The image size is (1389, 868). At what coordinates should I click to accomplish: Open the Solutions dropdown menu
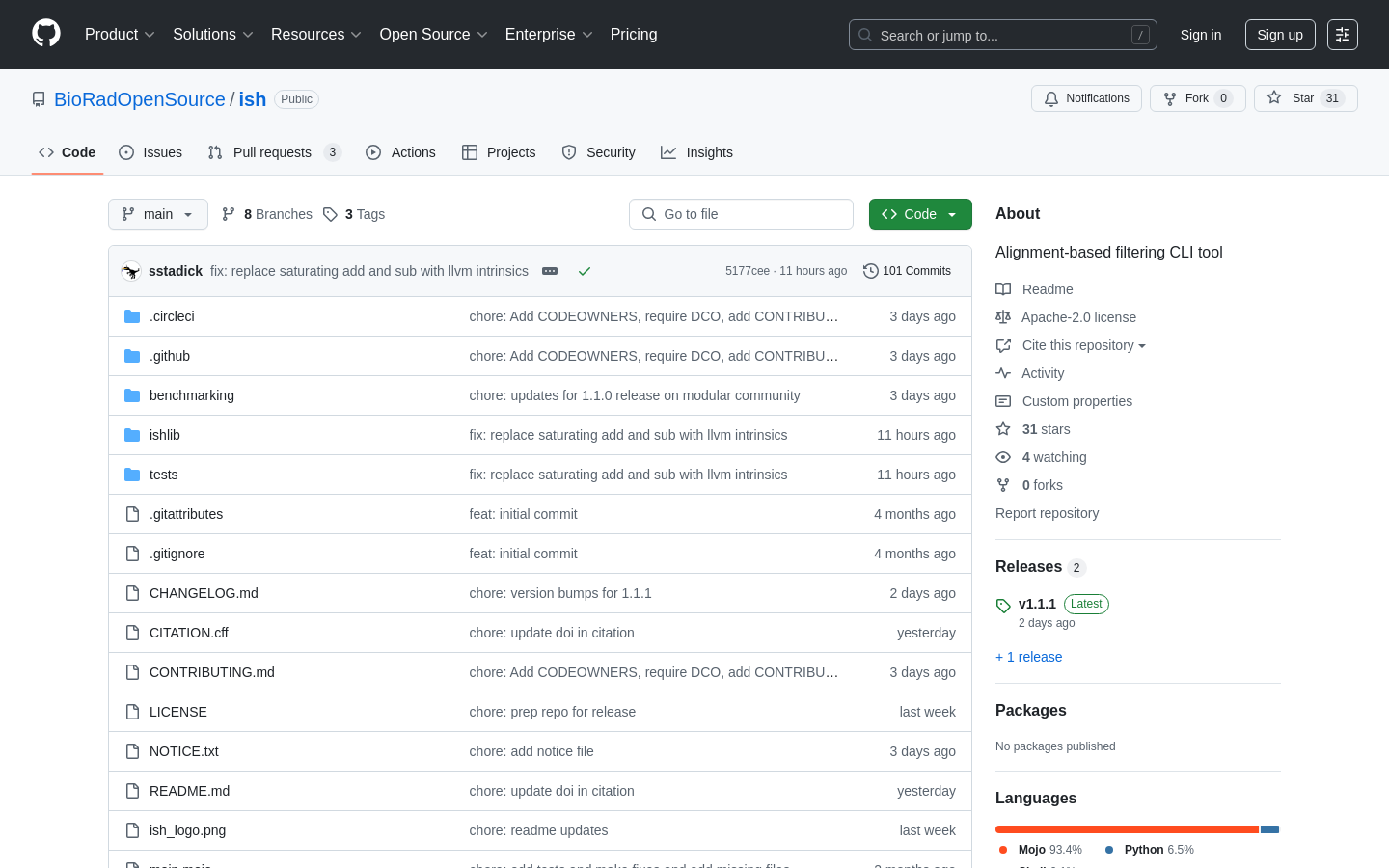213,35
